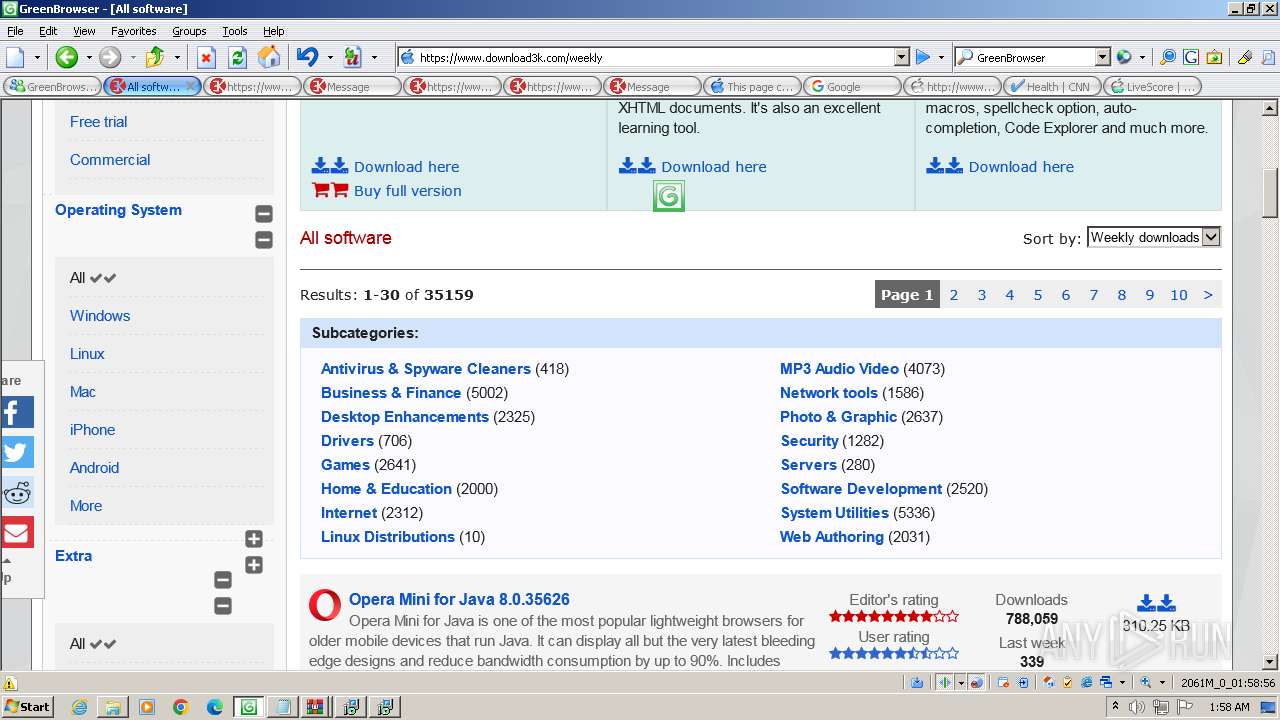
Task: Select Mac operating system filter
Action: pos(83,392)
